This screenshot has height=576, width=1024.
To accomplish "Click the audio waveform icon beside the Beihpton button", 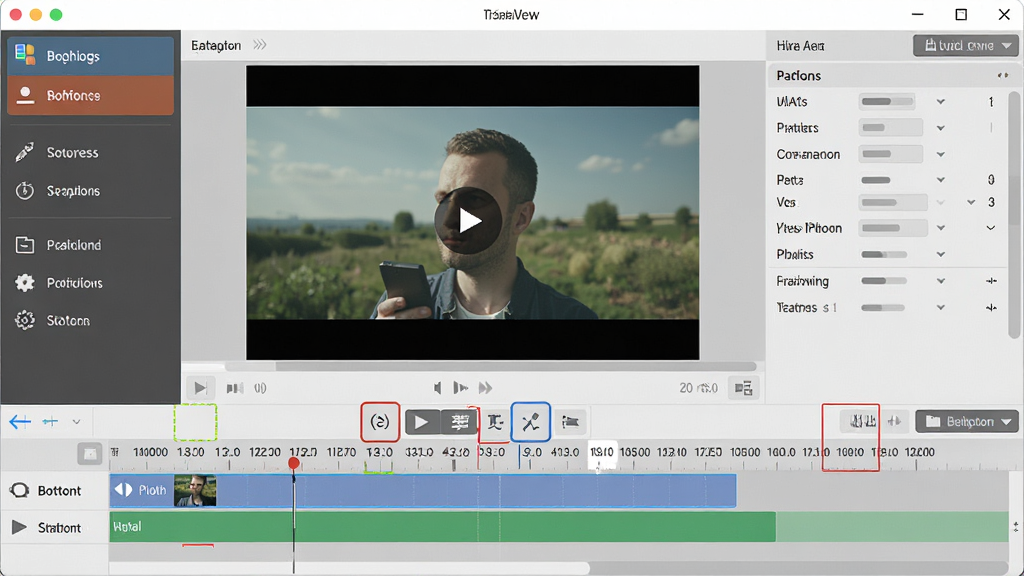I will (894, 421).
